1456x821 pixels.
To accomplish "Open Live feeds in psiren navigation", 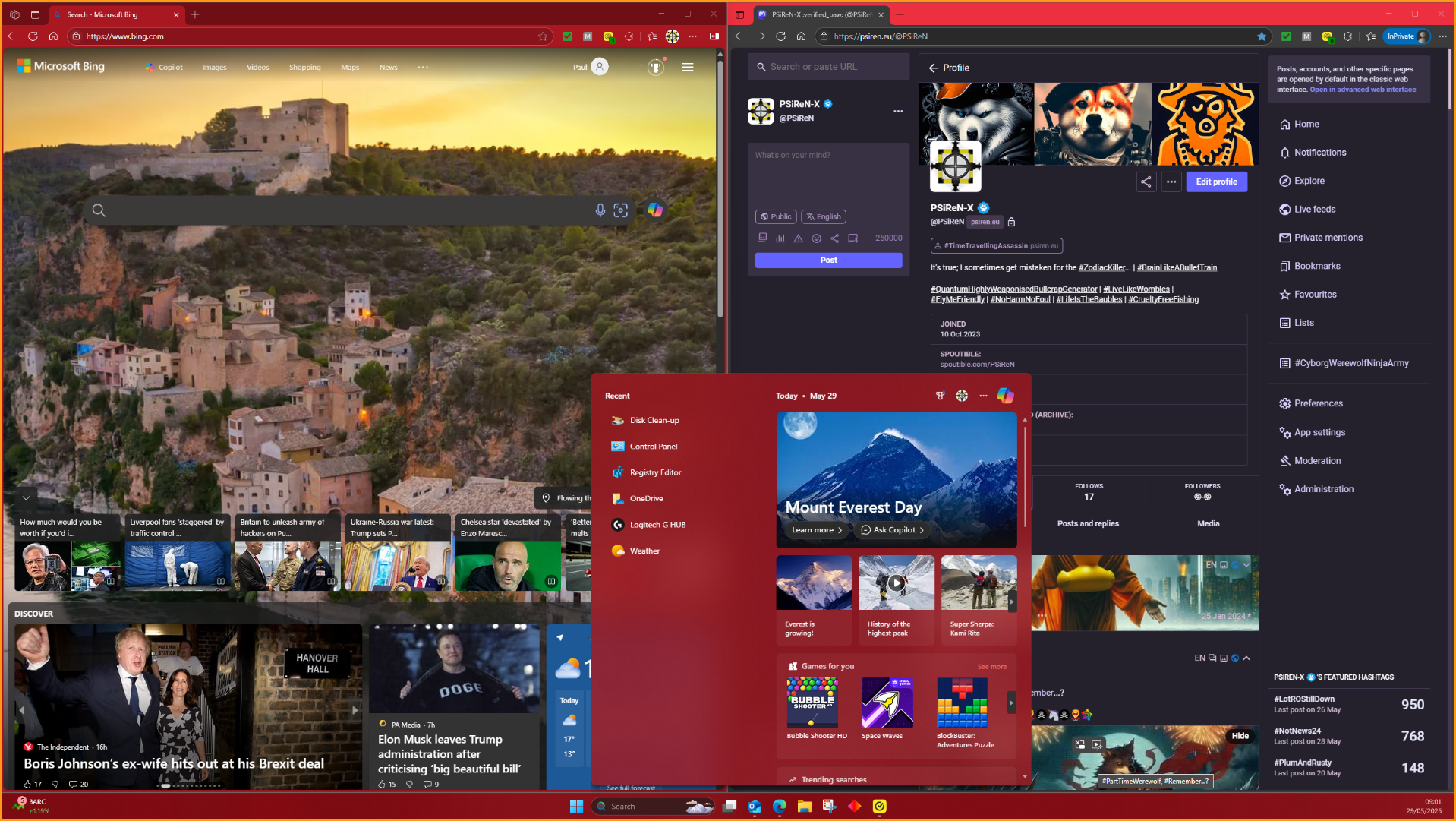I will tap(1315, 210).
